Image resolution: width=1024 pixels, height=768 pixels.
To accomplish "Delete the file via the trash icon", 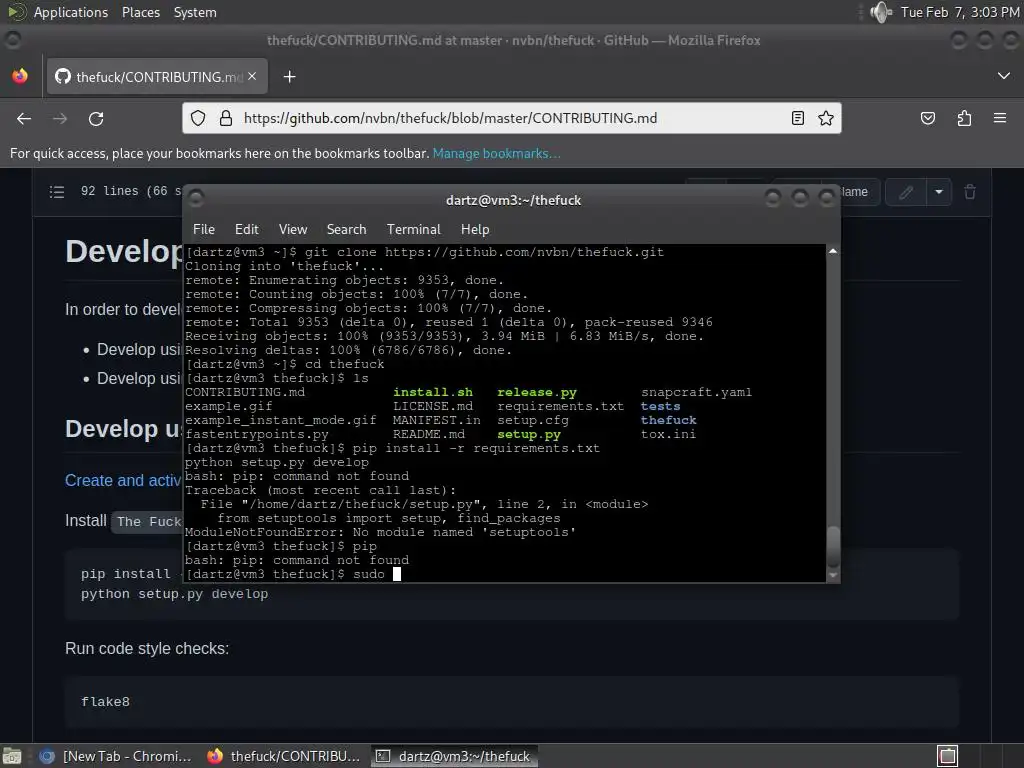I will [x=970, y=192].
